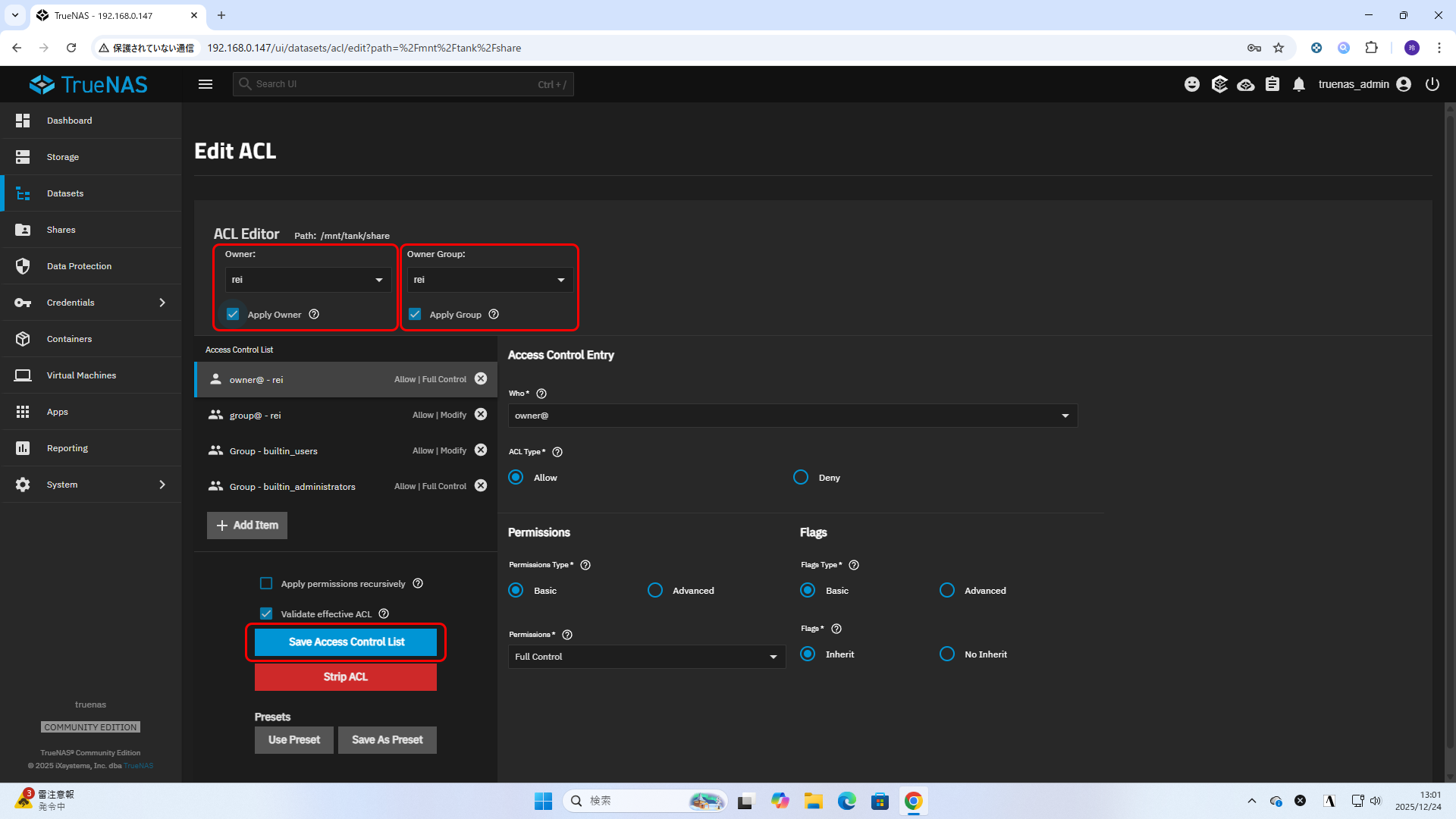Uncheck the Apply Group checkbox

pos(415,315)
